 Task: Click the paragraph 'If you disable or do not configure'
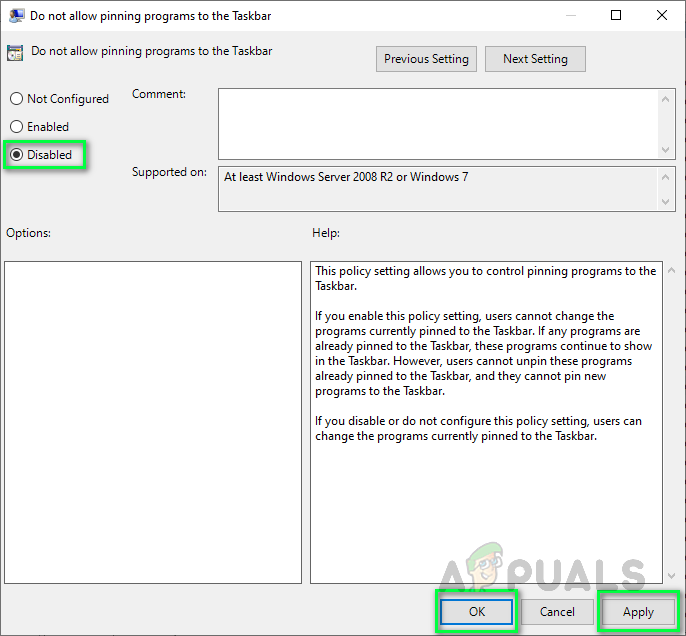point(478,428)
